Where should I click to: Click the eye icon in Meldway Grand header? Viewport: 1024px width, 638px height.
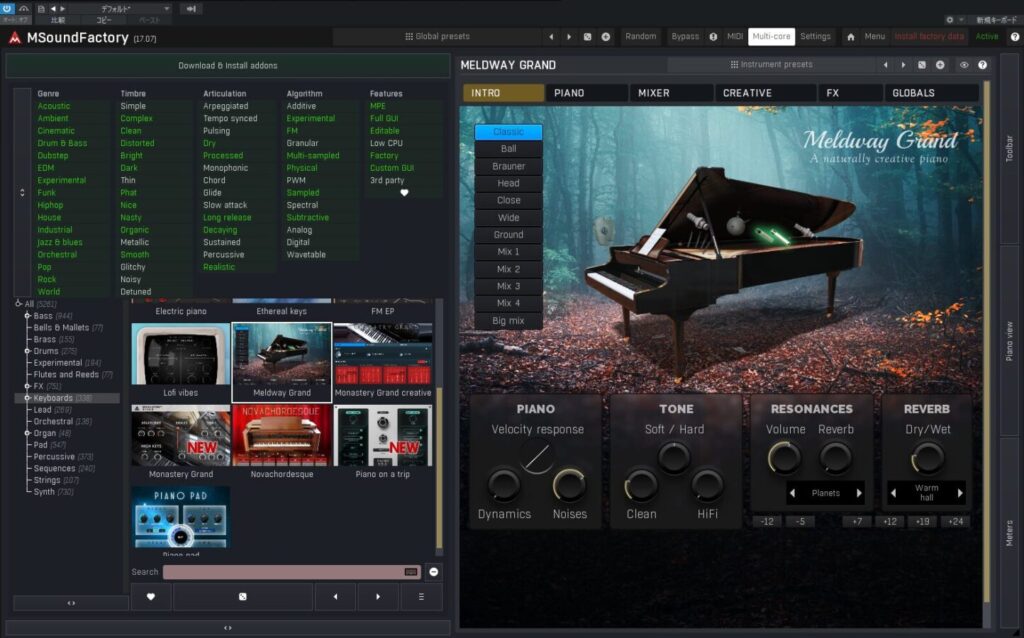[x=964, y=65]
